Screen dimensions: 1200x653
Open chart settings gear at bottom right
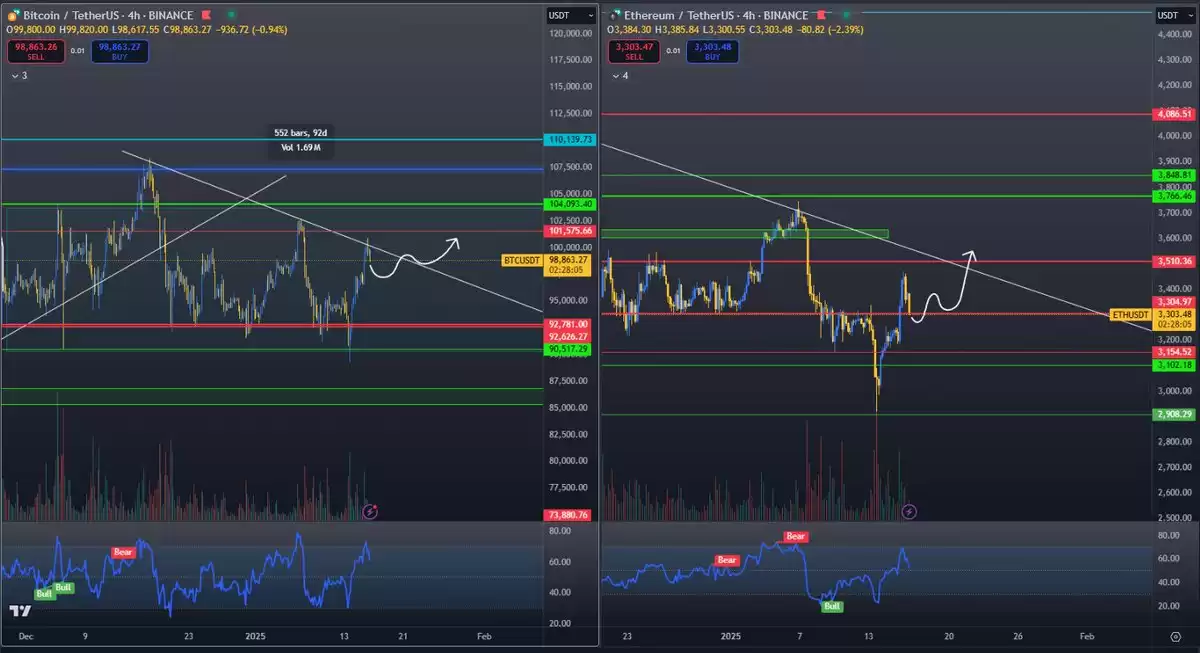click(1175, 636)
